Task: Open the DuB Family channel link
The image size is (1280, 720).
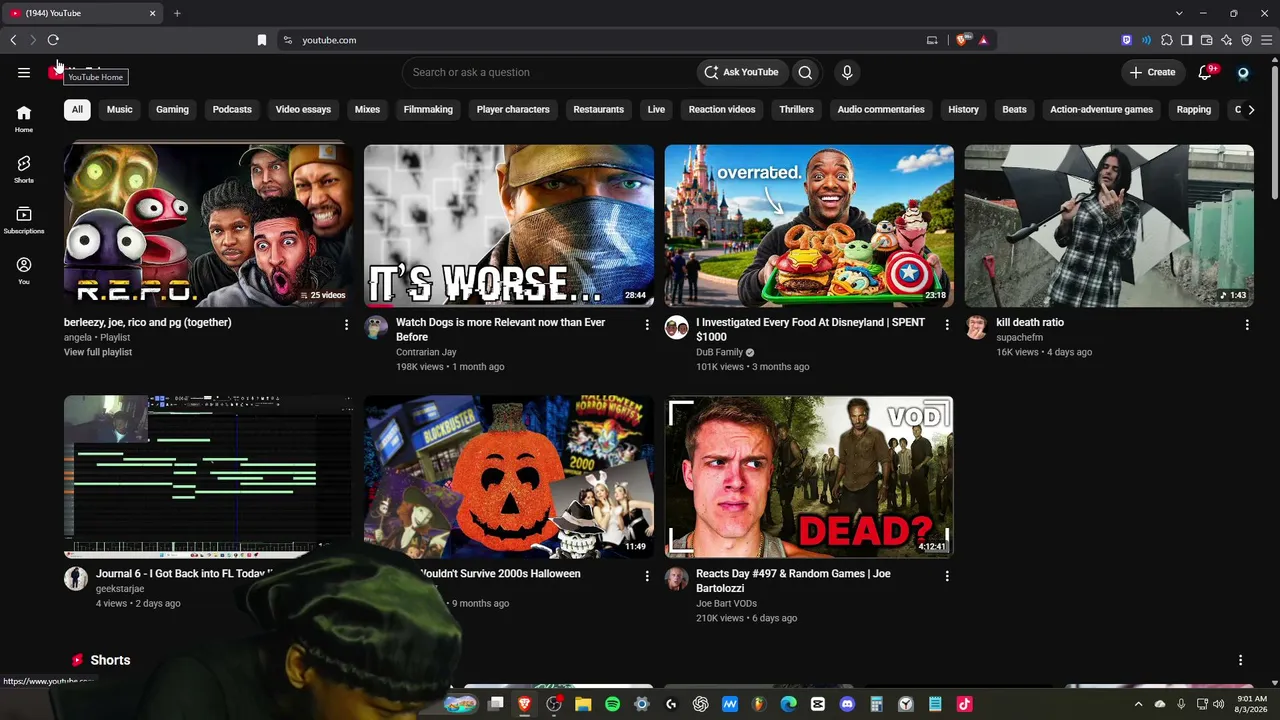Action: [x=720, y=352]
